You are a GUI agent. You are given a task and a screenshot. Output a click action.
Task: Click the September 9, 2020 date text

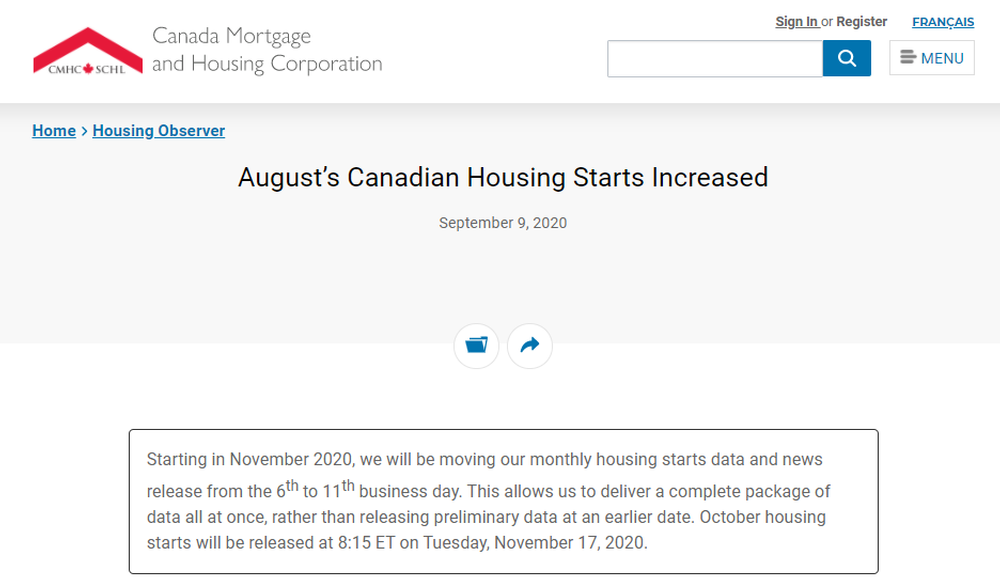(503, 223)
